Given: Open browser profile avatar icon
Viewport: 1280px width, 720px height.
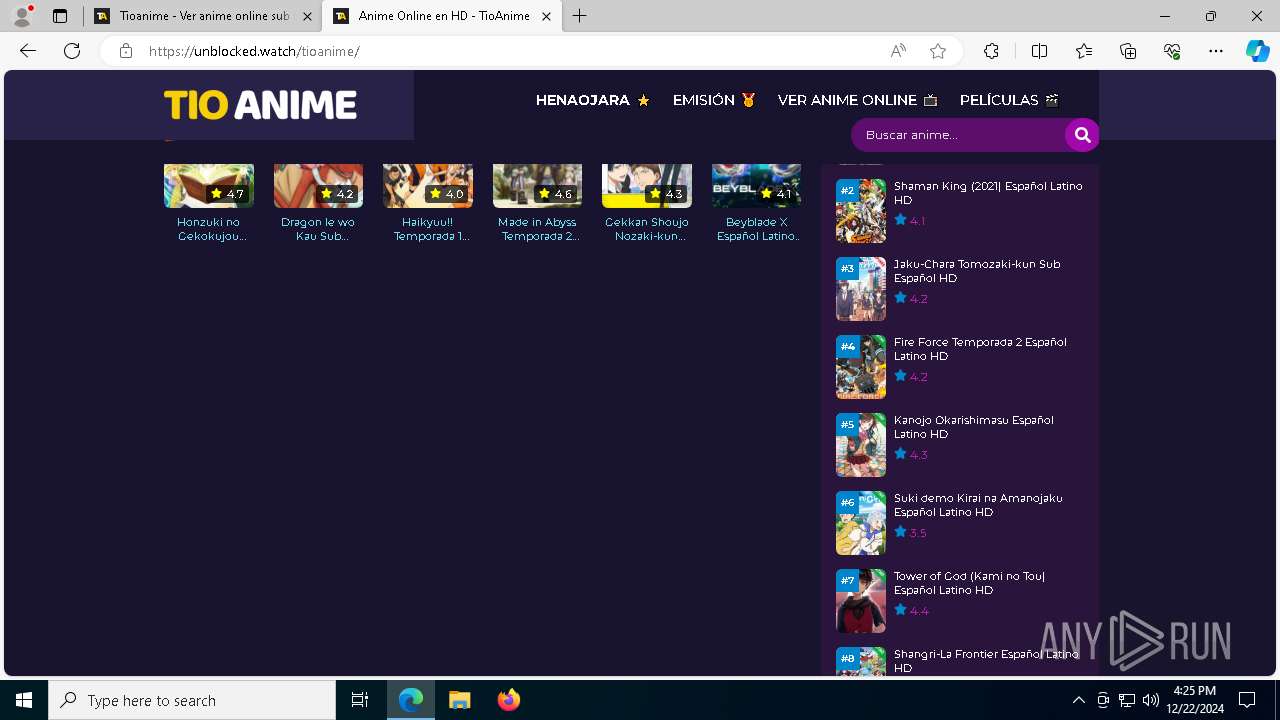Looking at the screenshot, I should [x=22, y=16].
